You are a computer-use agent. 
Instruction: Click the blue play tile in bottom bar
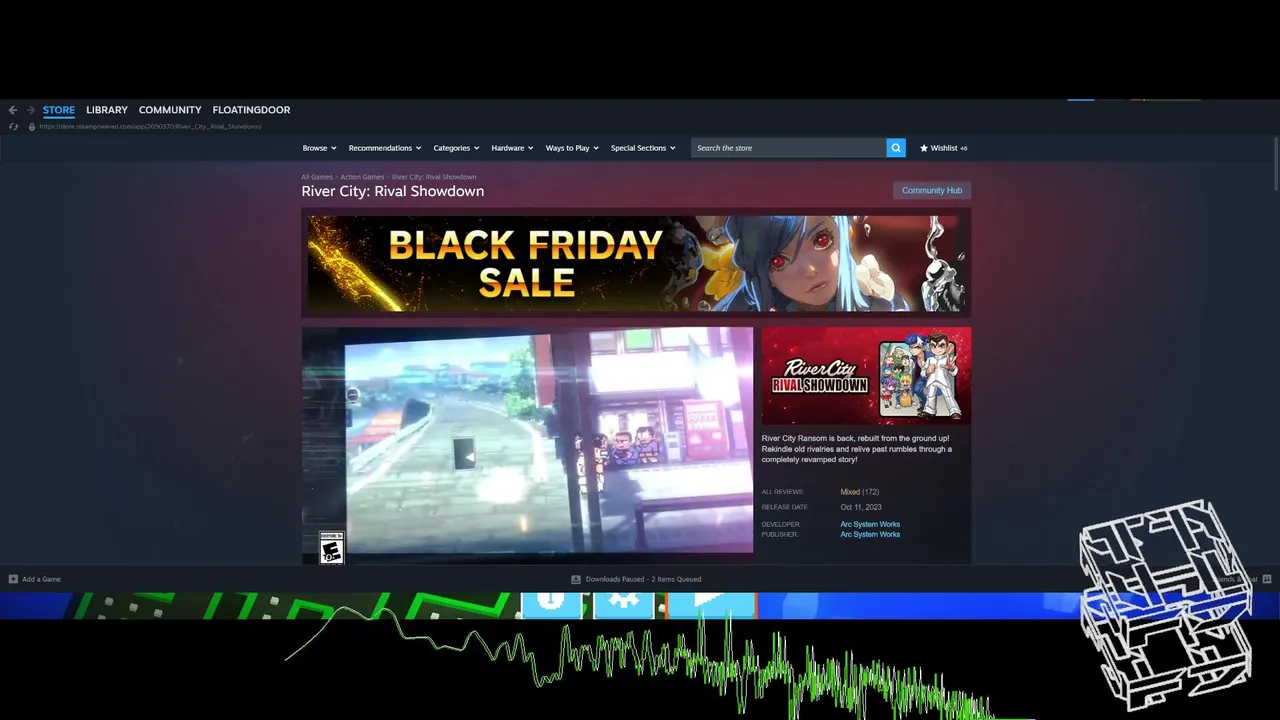(710, 604)
